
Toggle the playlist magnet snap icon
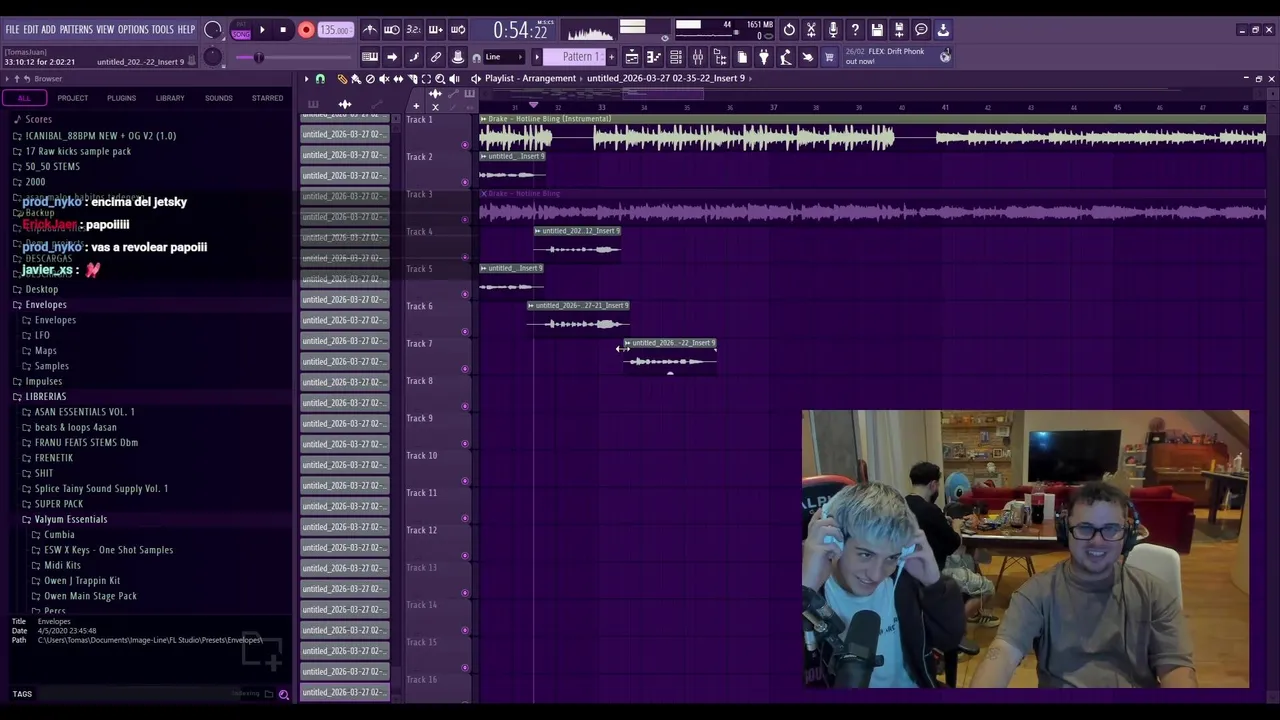(x=320, y=78)
